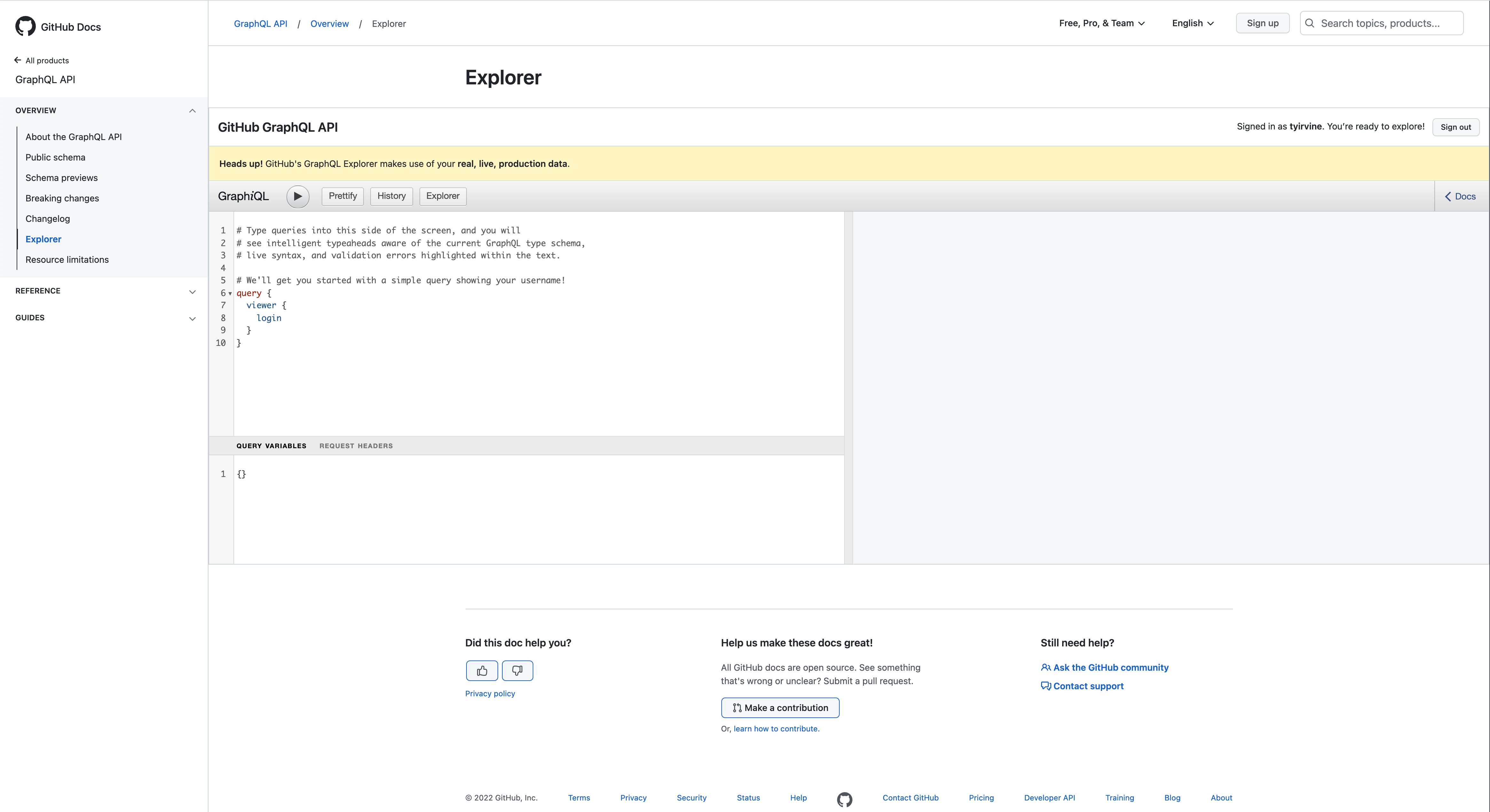The height and width of the screenshot is (812, 1490).
Task: Open the GraphQL API breadcrumb link
Action: click(x=260, y=24)
